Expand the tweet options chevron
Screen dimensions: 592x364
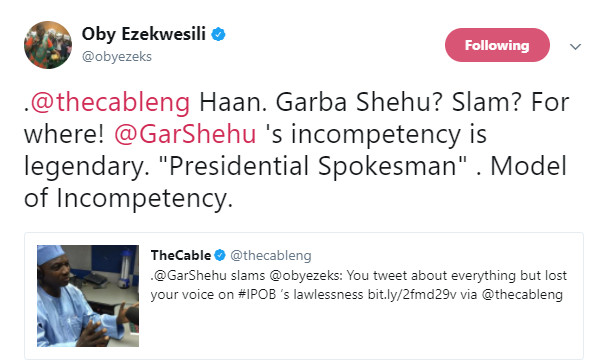pos(575,46)
